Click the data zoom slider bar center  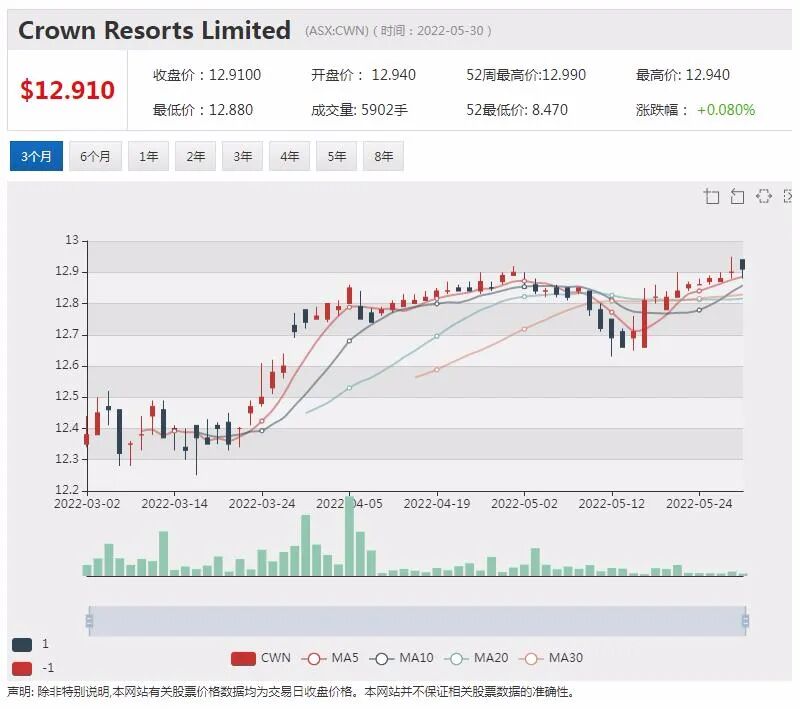click(417, 621)
